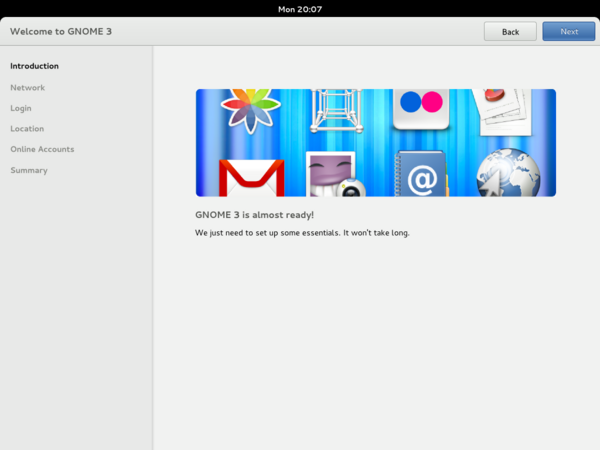Click the purple smiley webcam icon

click(336, 174)
